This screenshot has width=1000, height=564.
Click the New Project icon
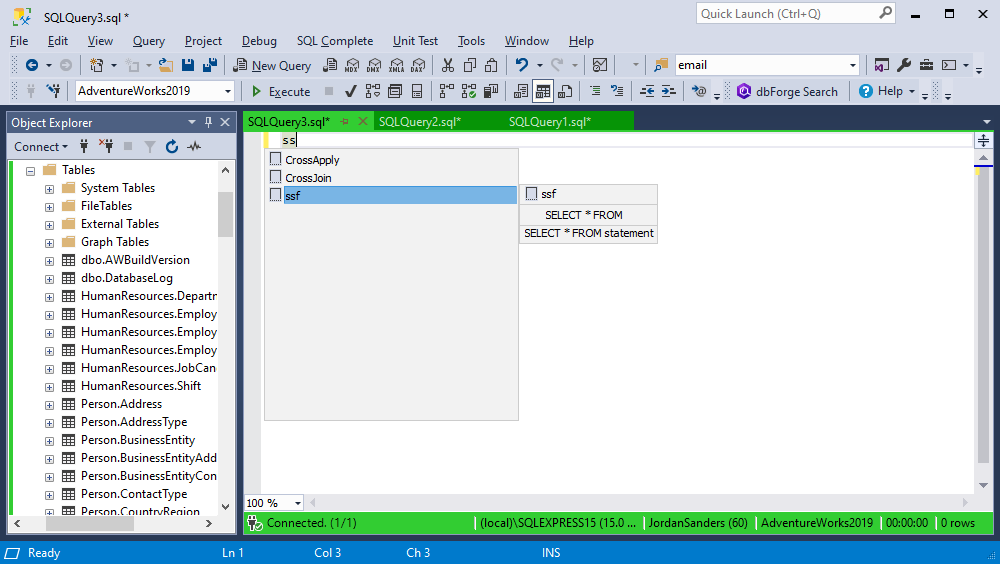click(96, 65)
